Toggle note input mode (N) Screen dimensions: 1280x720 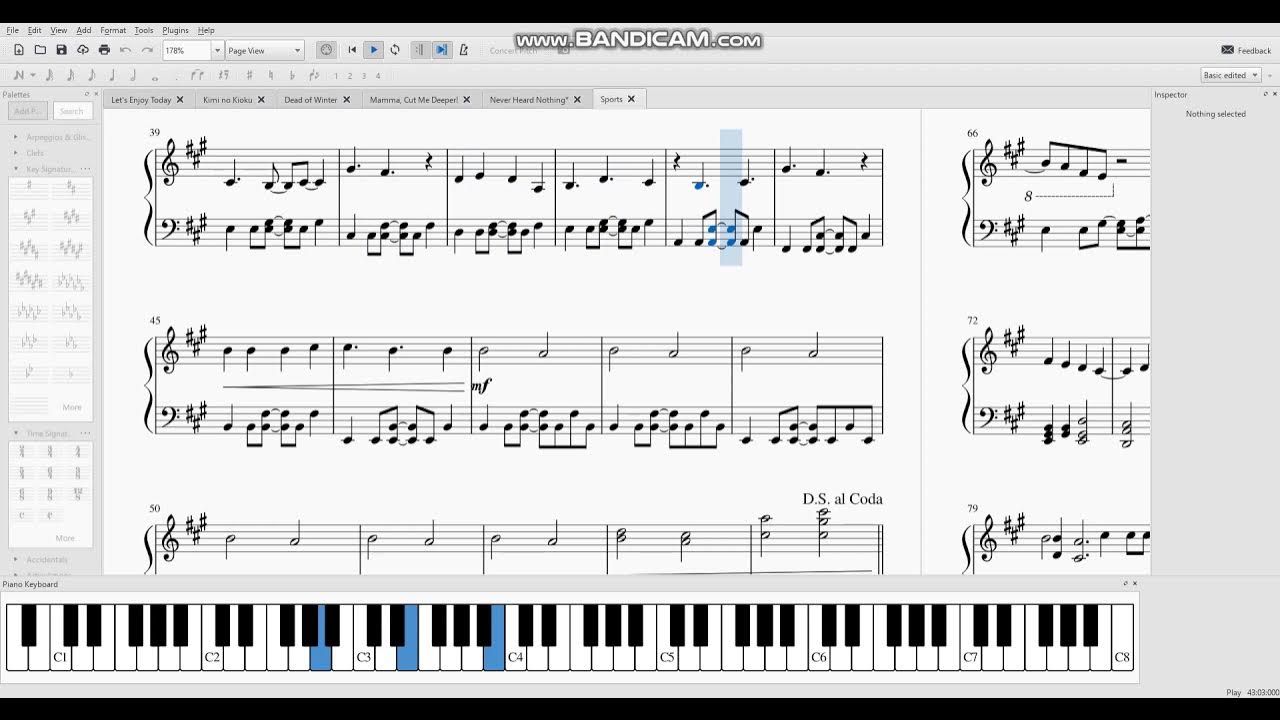(x=18, y=75)
